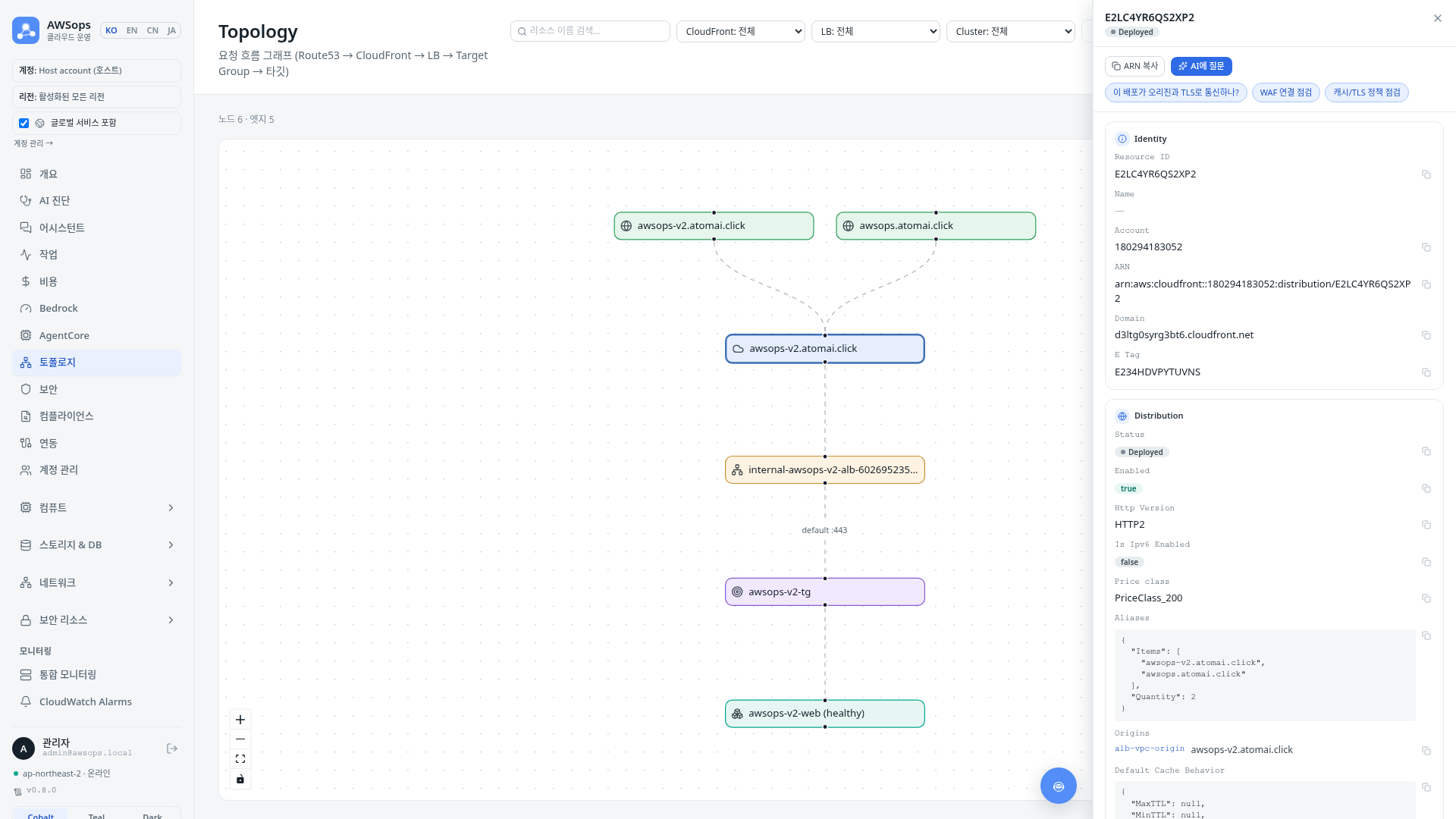The width and height of the screenshot is (1456, 819).
Task: Zoom in the topology graph
Action: [x=240, y=720]
